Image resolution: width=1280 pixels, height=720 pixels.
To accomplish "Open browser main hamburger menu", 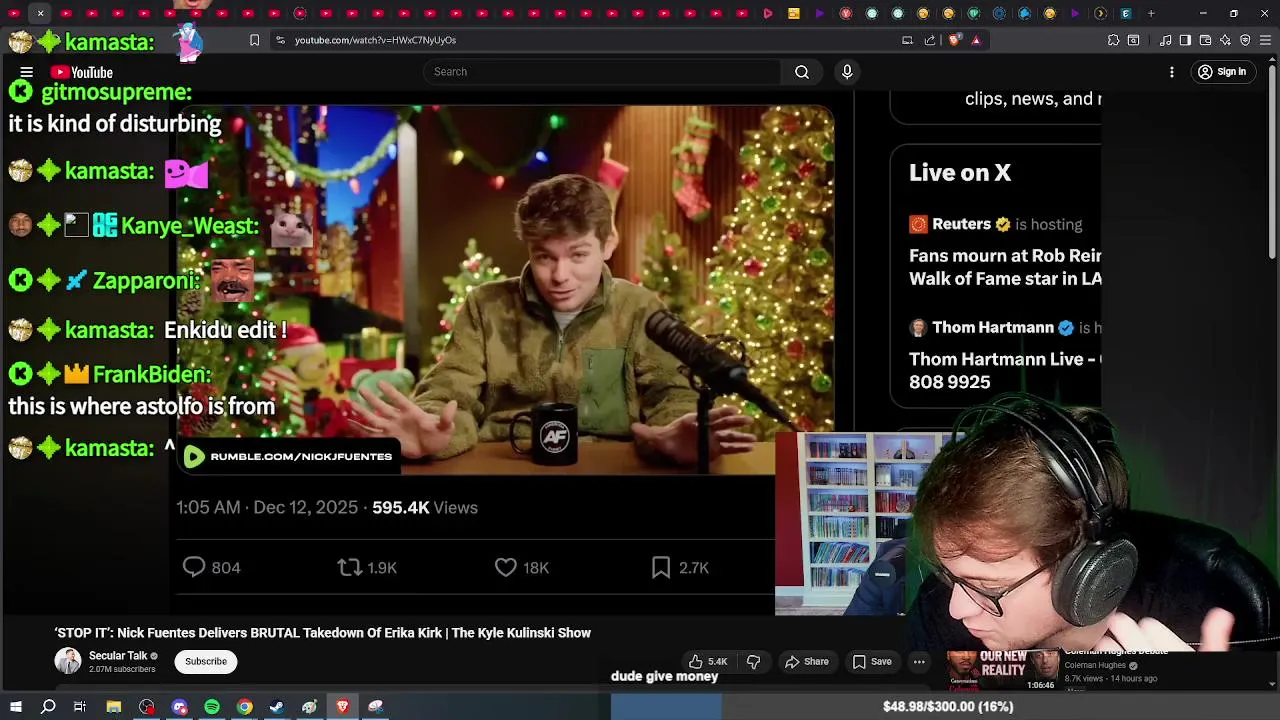I will (x=1265, y=40).
